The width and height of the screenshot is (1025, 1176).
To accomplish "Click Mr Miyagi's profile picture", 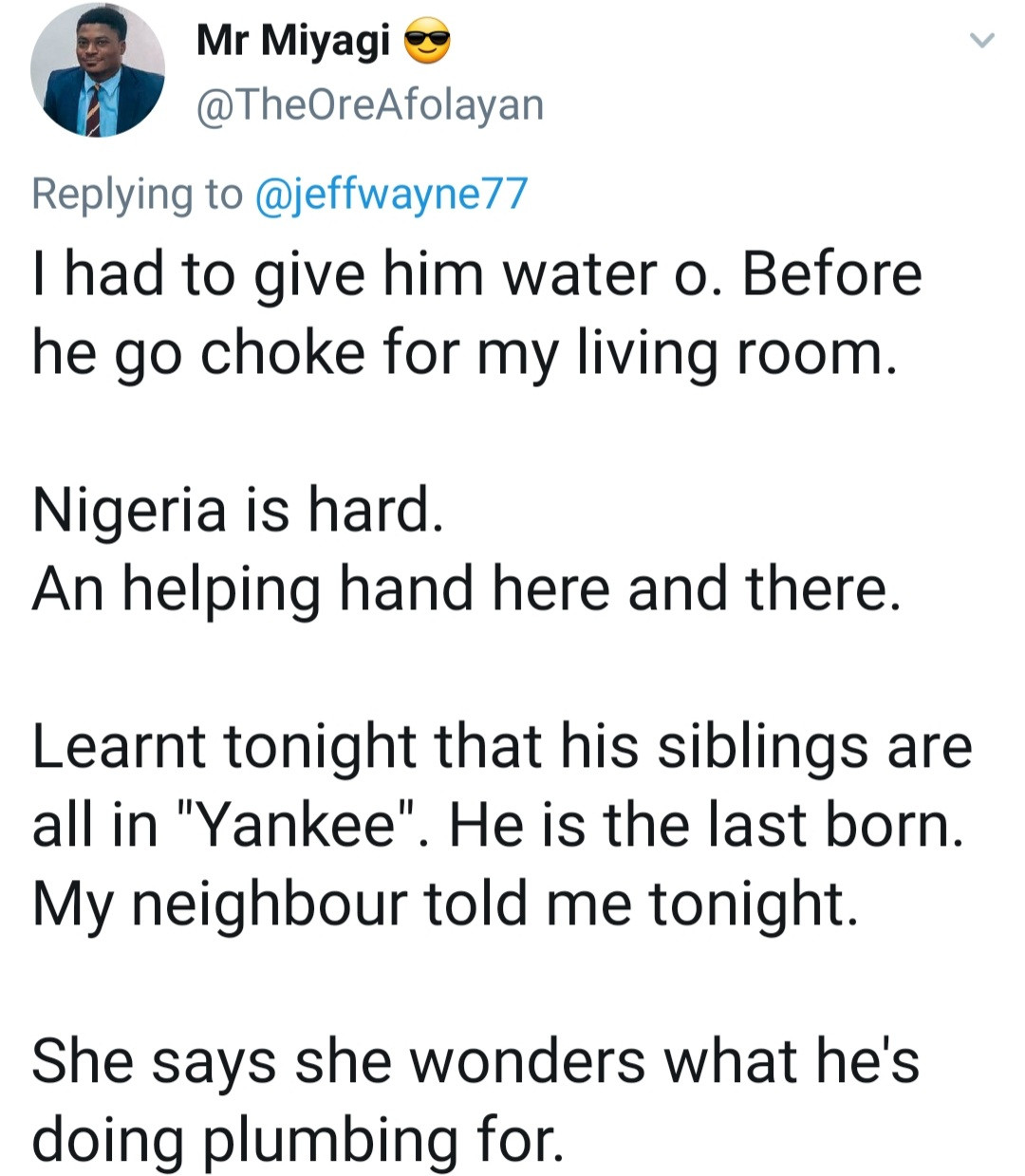I will pyautogui.click(x=98, y=71).
